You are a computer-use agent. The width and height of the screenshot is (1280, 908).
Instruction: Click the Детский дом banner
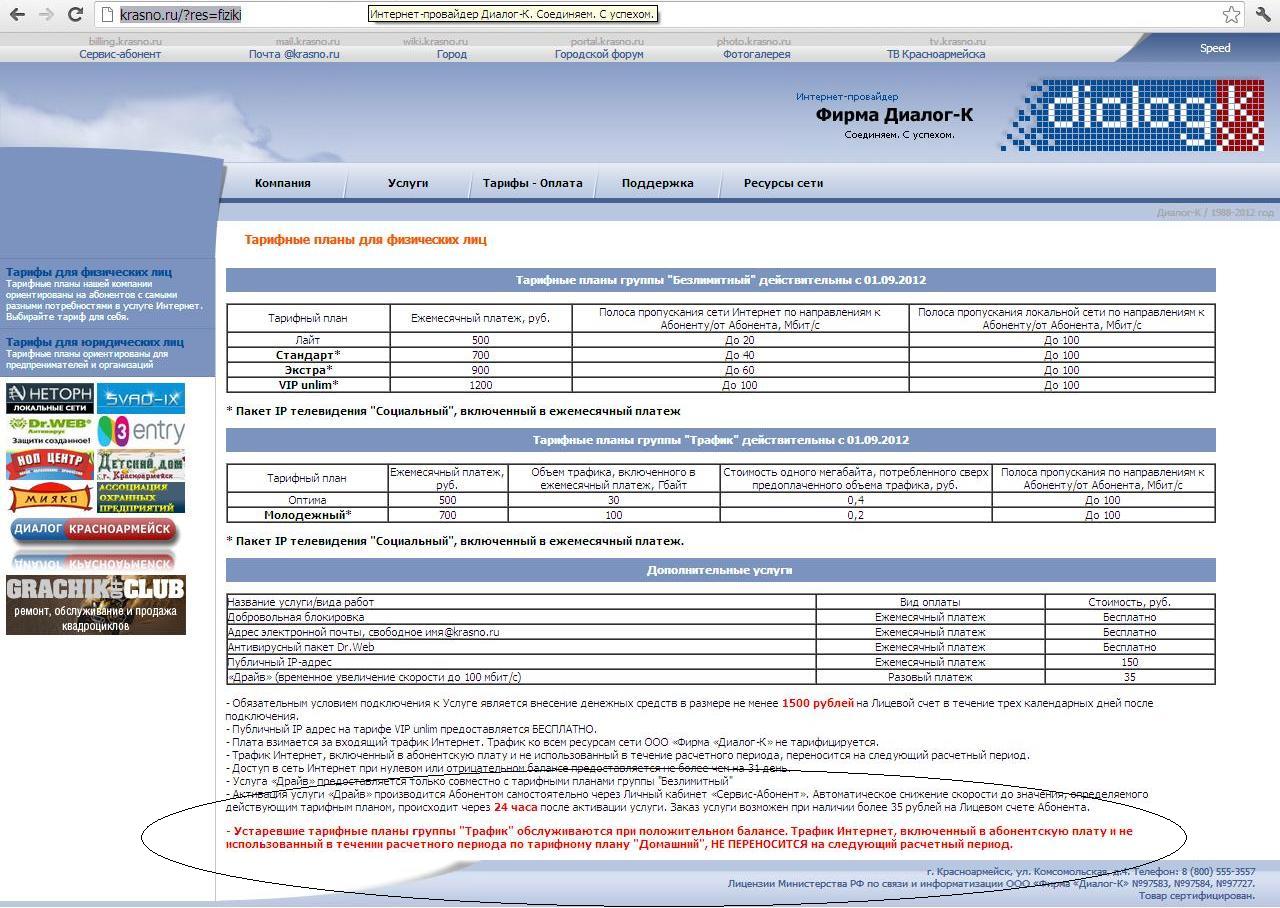pos(141,465)
